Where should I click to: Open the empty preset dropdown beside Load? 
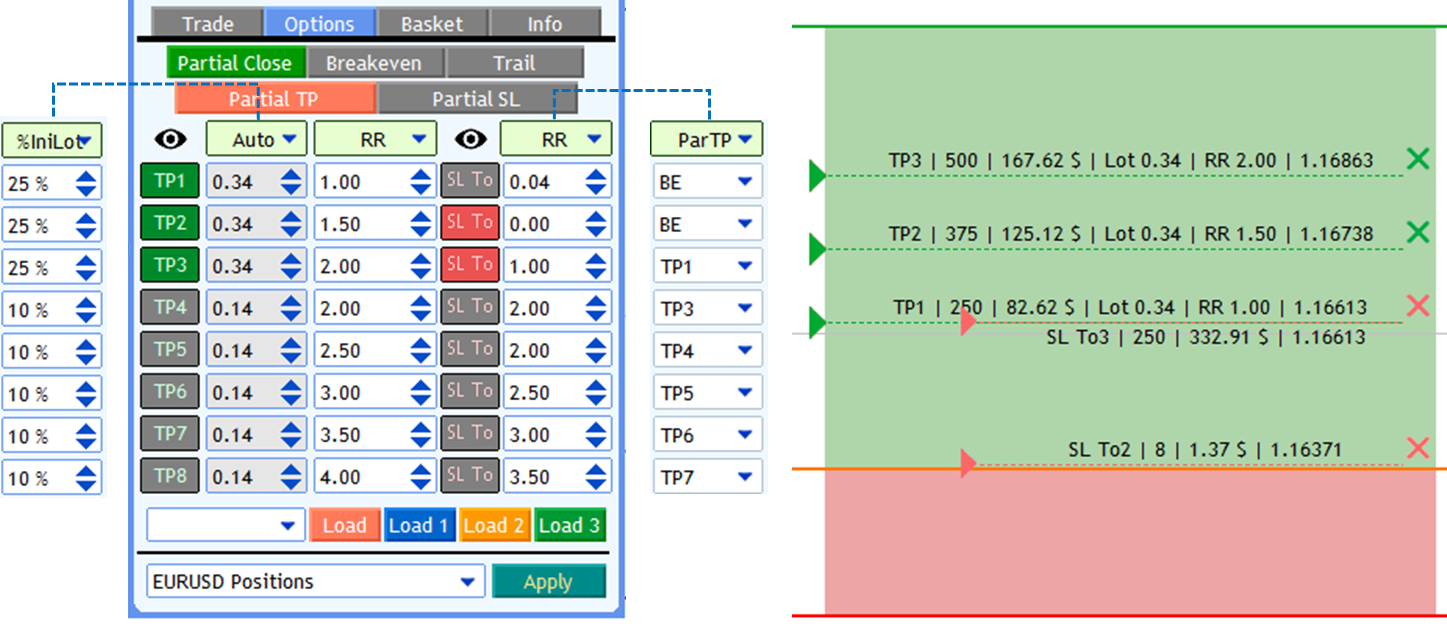coord(226,525)
